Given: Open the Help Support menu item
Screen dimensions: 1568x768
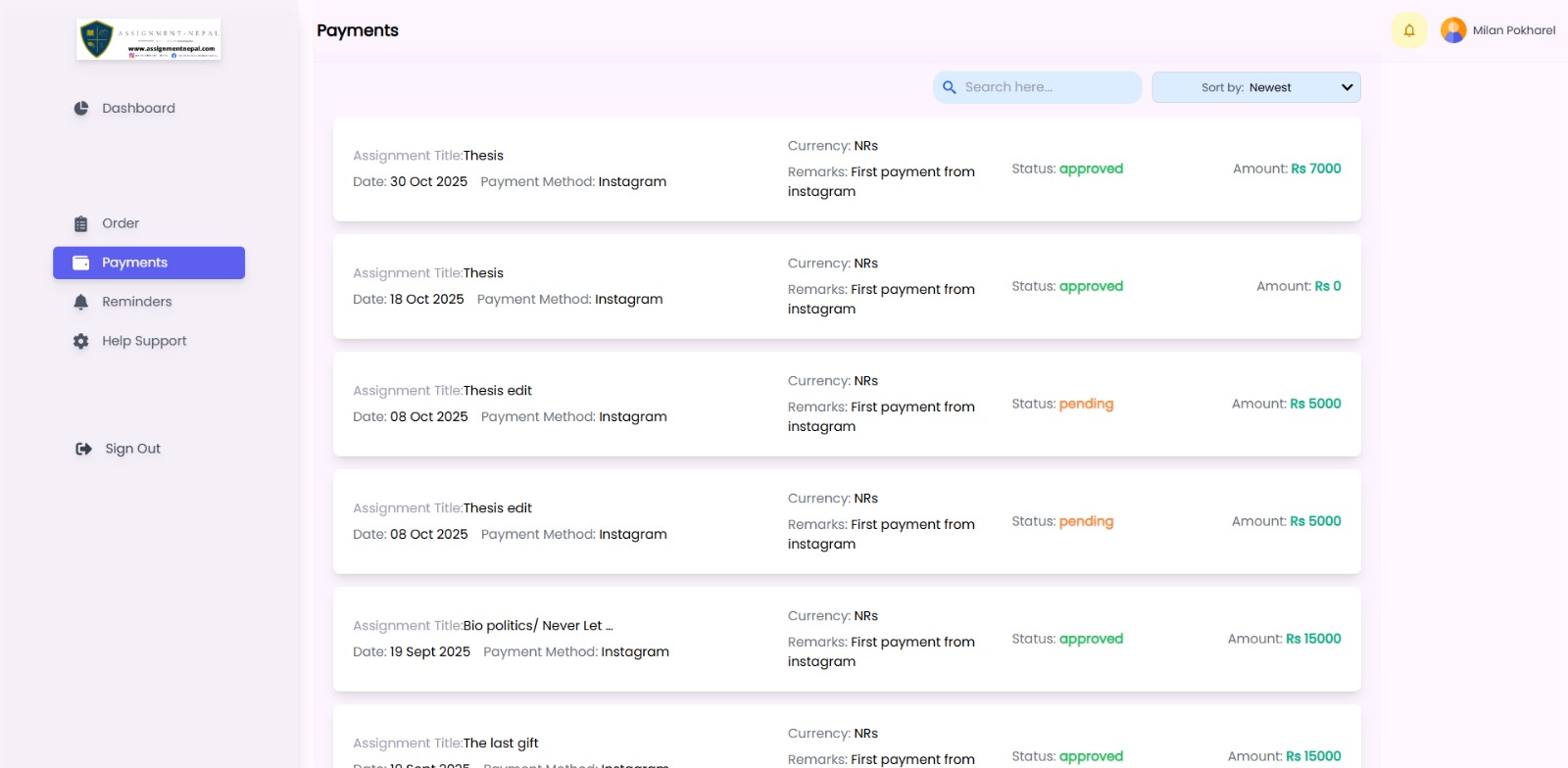Looking at the screenshot, I should (x=149, y=341).
